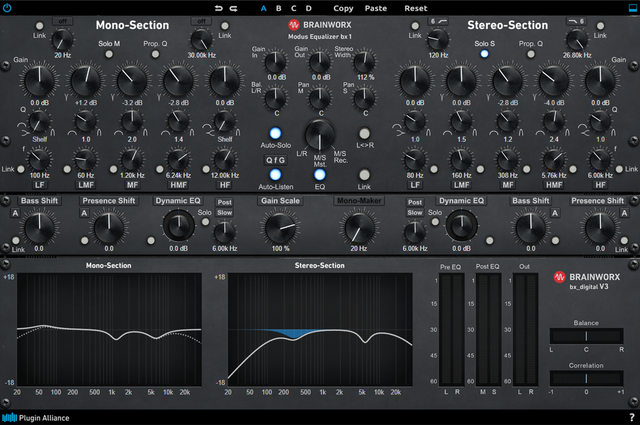Click the left Dynamic EQ Slow button

[224, 213]
